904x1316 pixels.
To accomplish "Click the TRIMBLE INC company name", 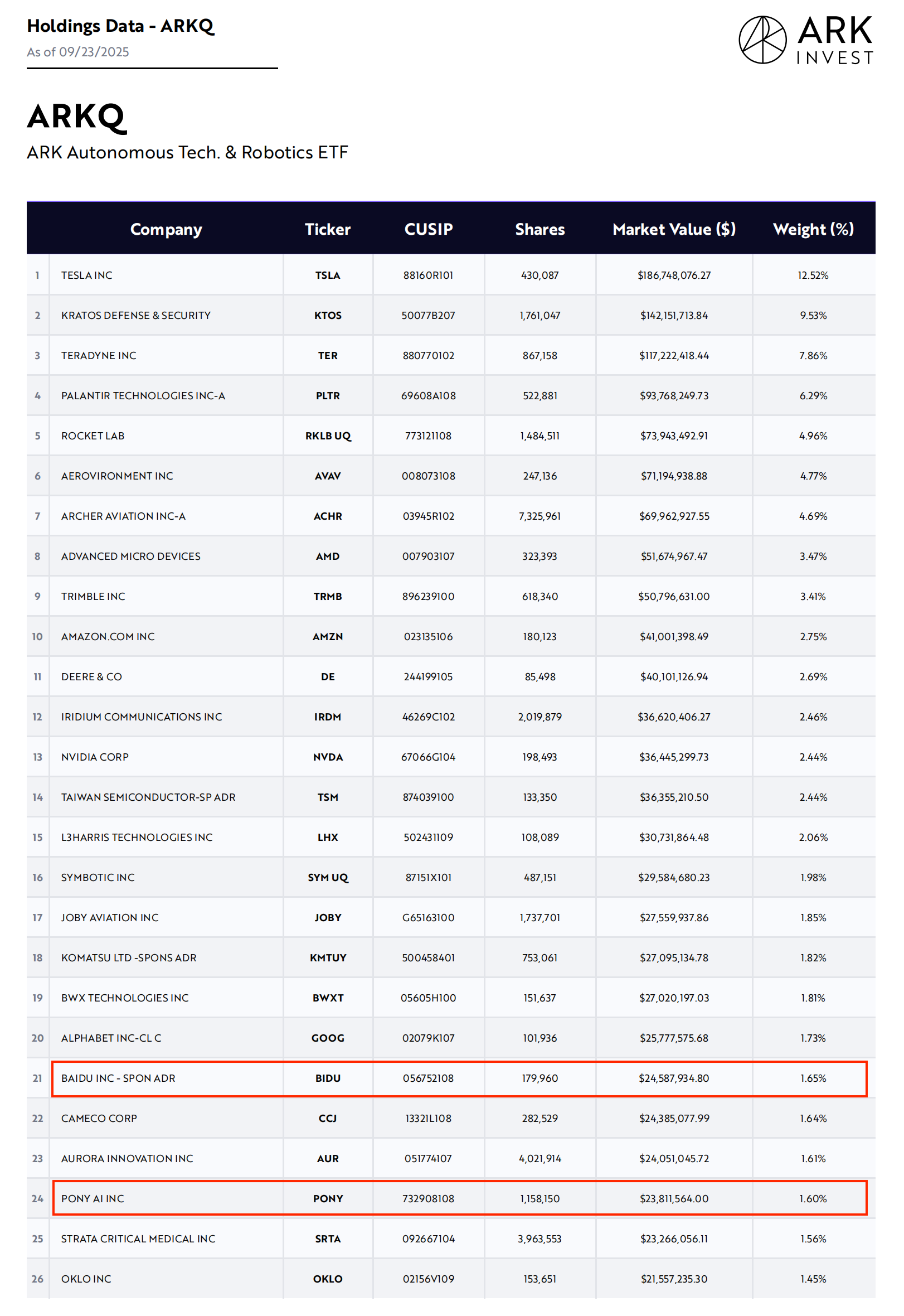I will click(93, 597).
